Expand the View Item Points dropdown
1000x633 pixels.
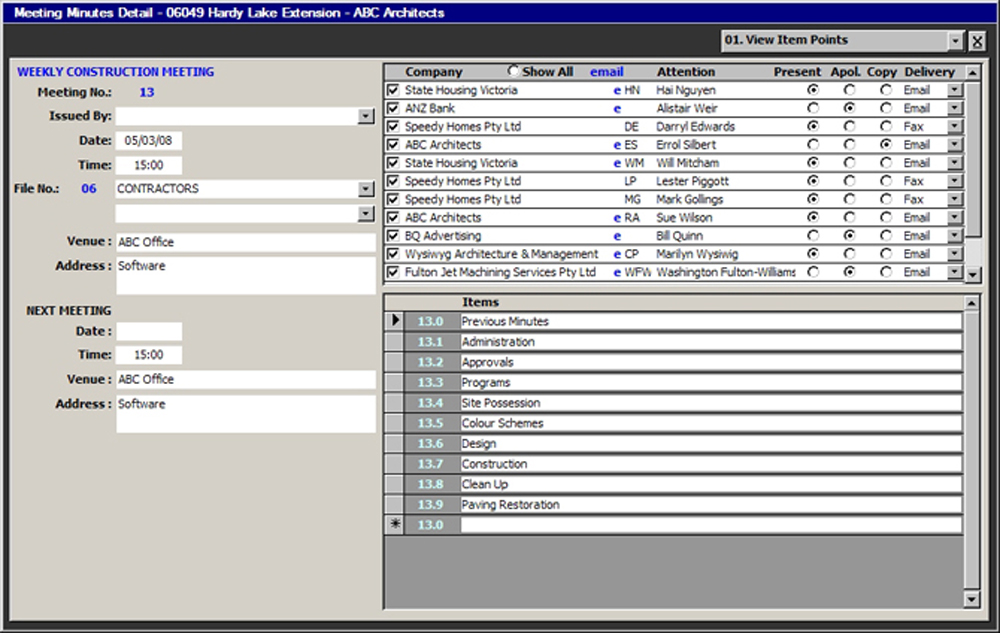point(955,41)
